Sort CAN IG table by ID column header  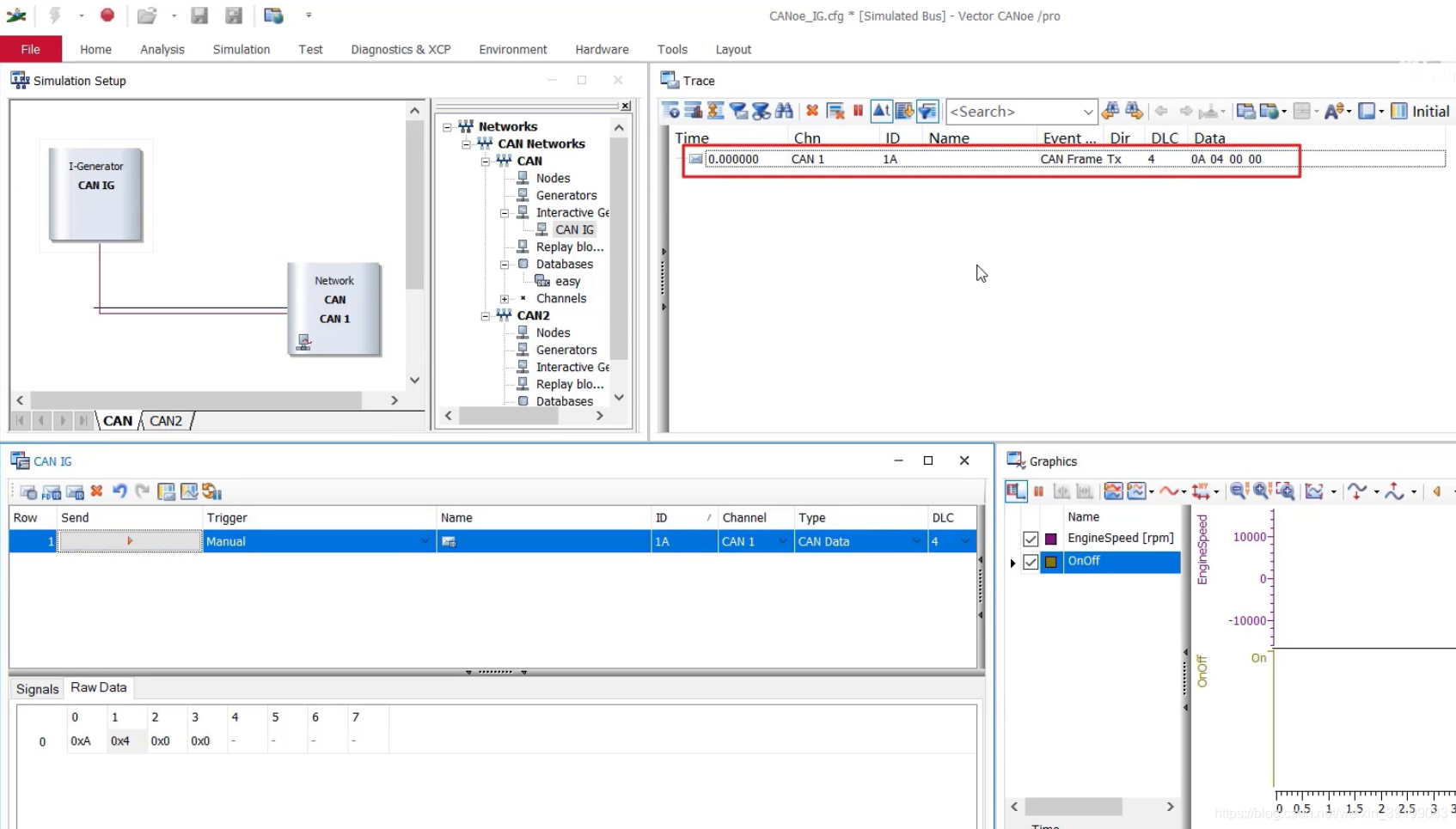683,517
